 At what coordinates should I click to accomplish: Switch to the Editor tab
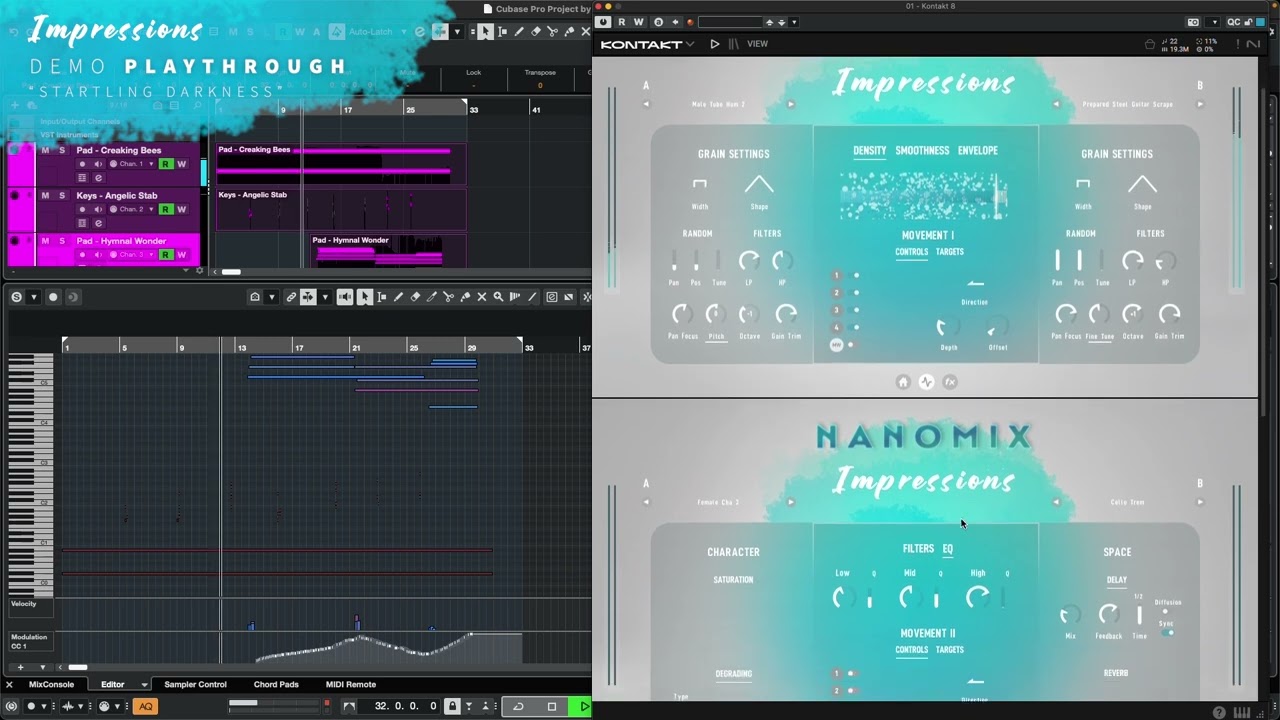113,685
